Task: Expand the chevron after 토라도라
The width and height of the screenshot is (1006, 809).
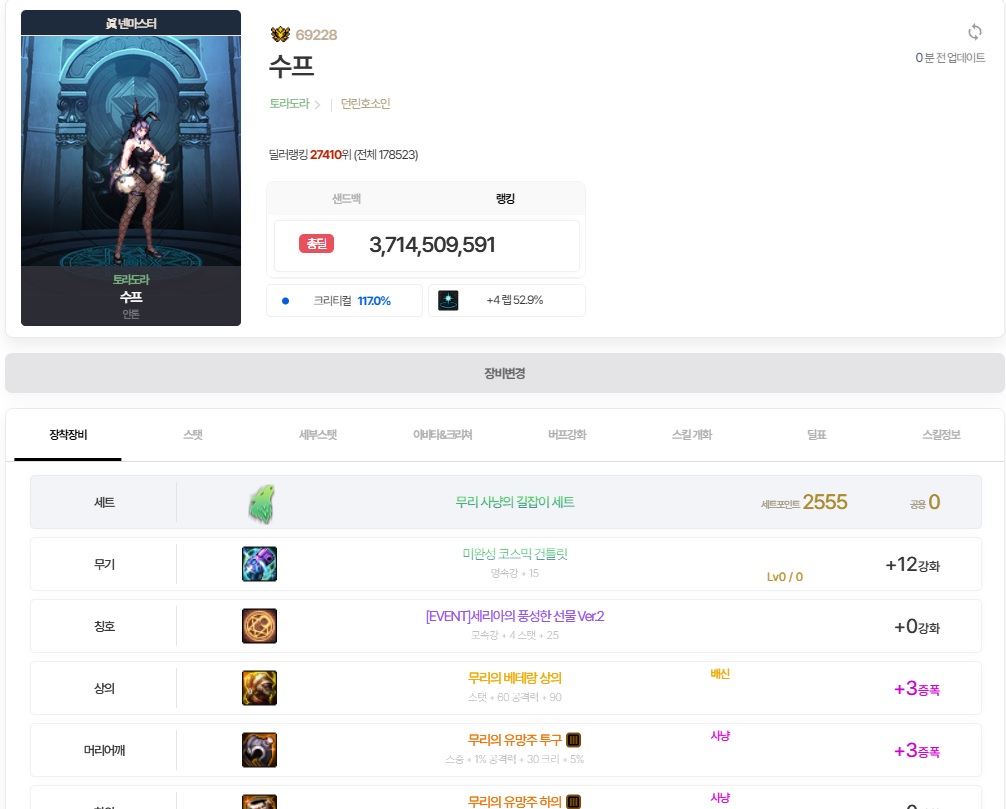Action: point(318,105)
